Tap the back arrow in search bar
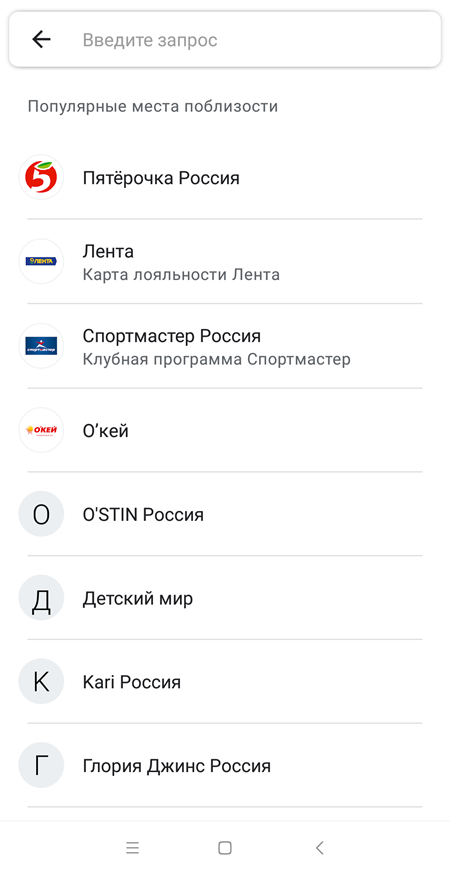This screenshot has height=875, width=450. pyautogui.click(x=41, y=40)
